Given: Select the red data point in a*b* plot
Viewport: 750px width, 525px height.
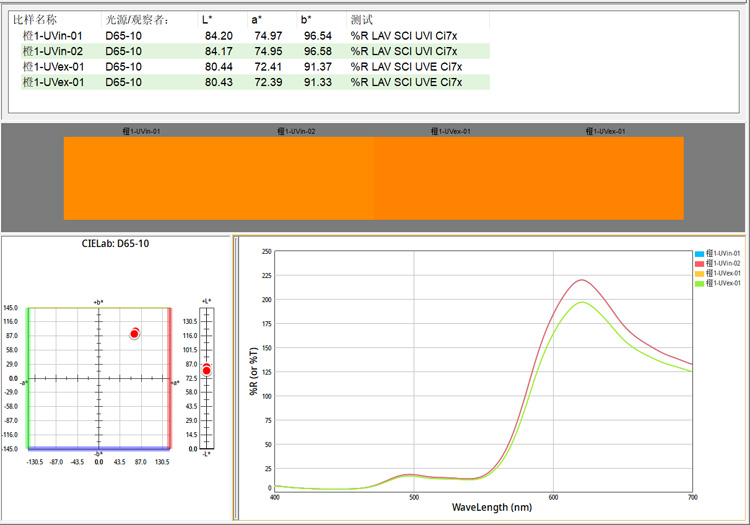Looking at the screenshot, I should pos(135,333).
